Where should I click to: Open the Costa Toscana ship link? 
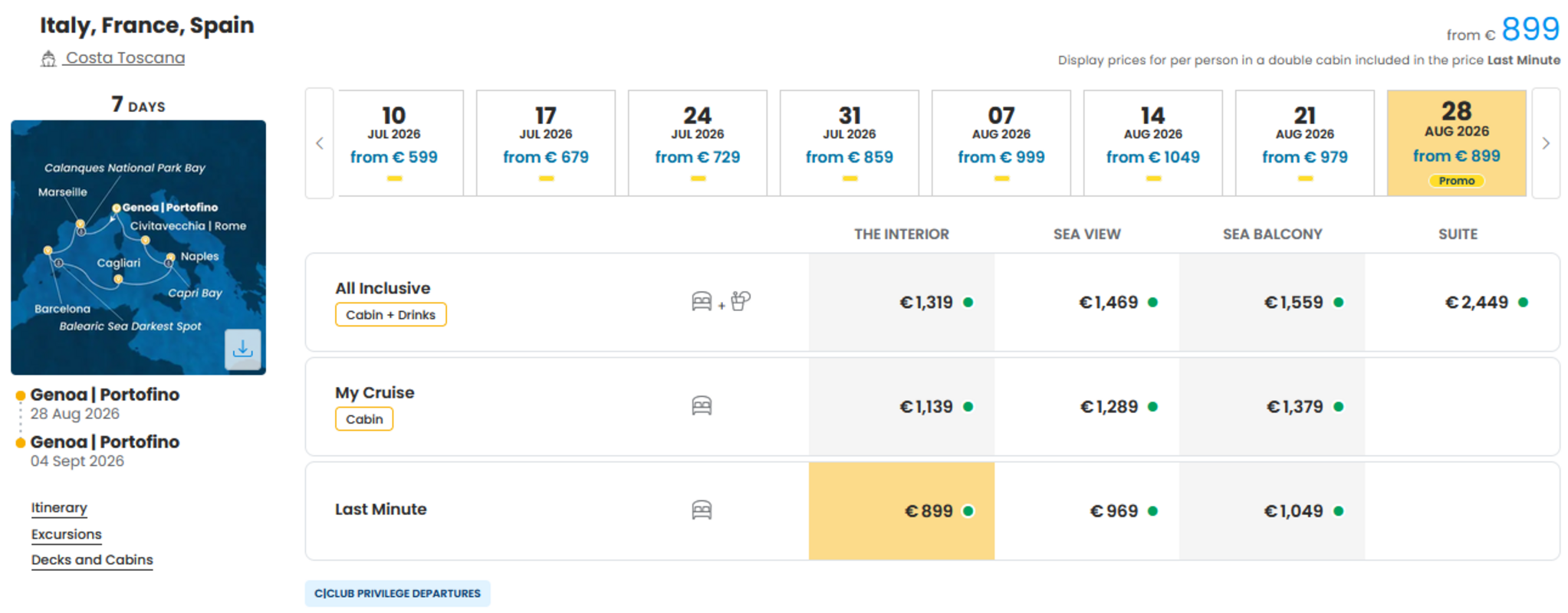(125, 58)
